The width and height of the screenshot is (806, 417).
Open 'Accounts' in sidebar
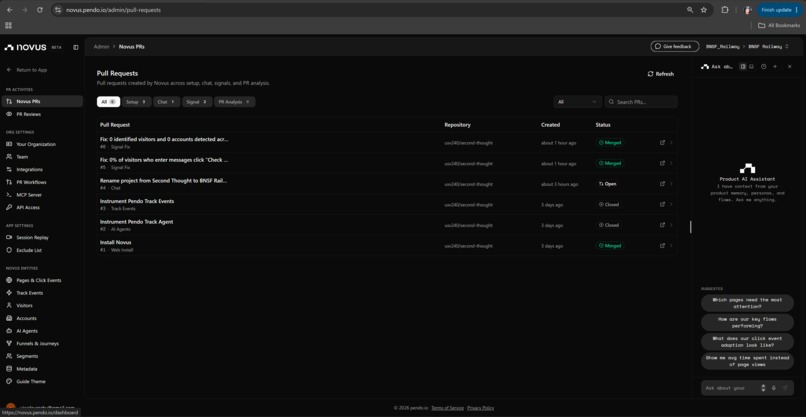click(x=42, y=318)
